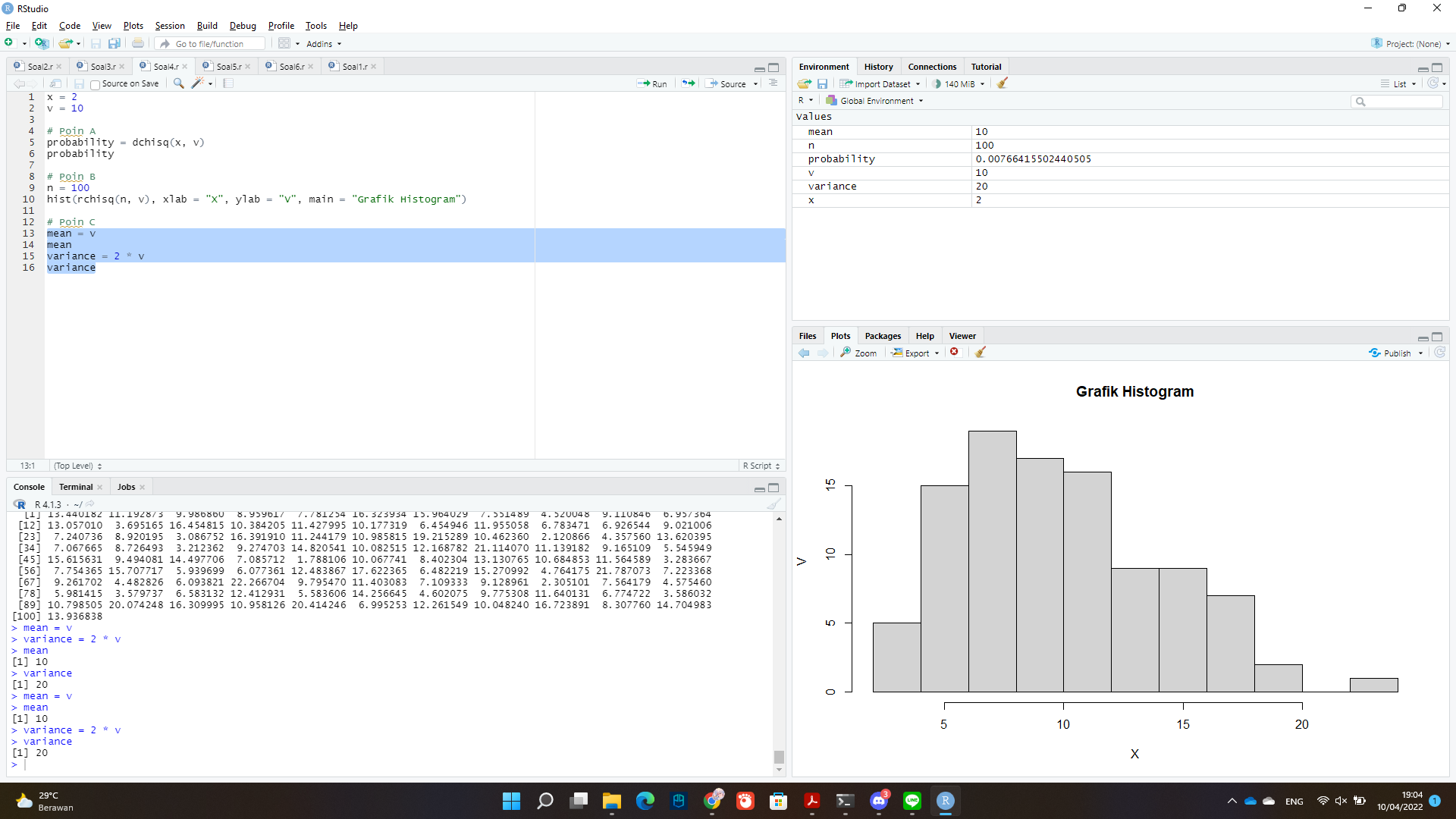The image size is (1456, 819).
Task: Click the Import Dataset button
Action: (x=880, y=83)
